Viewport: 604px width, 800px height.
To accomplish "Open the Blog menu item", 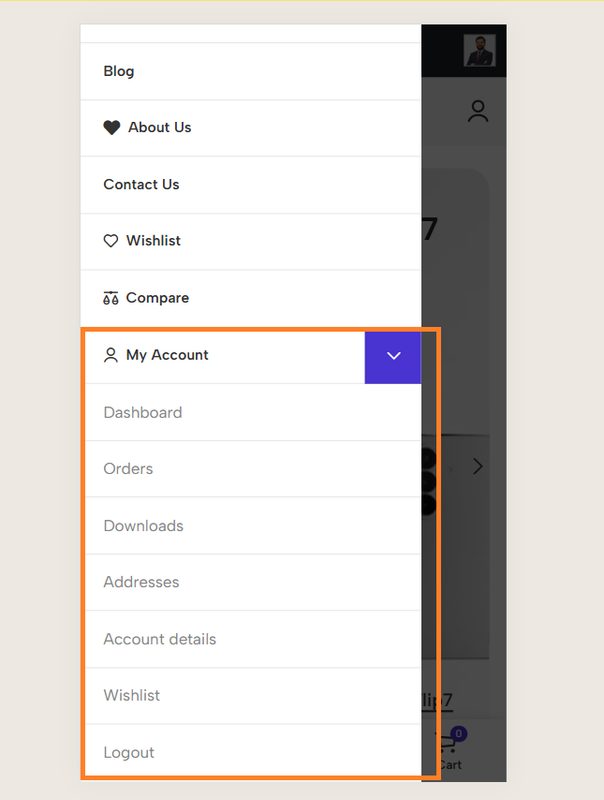I will pos(119,71).
